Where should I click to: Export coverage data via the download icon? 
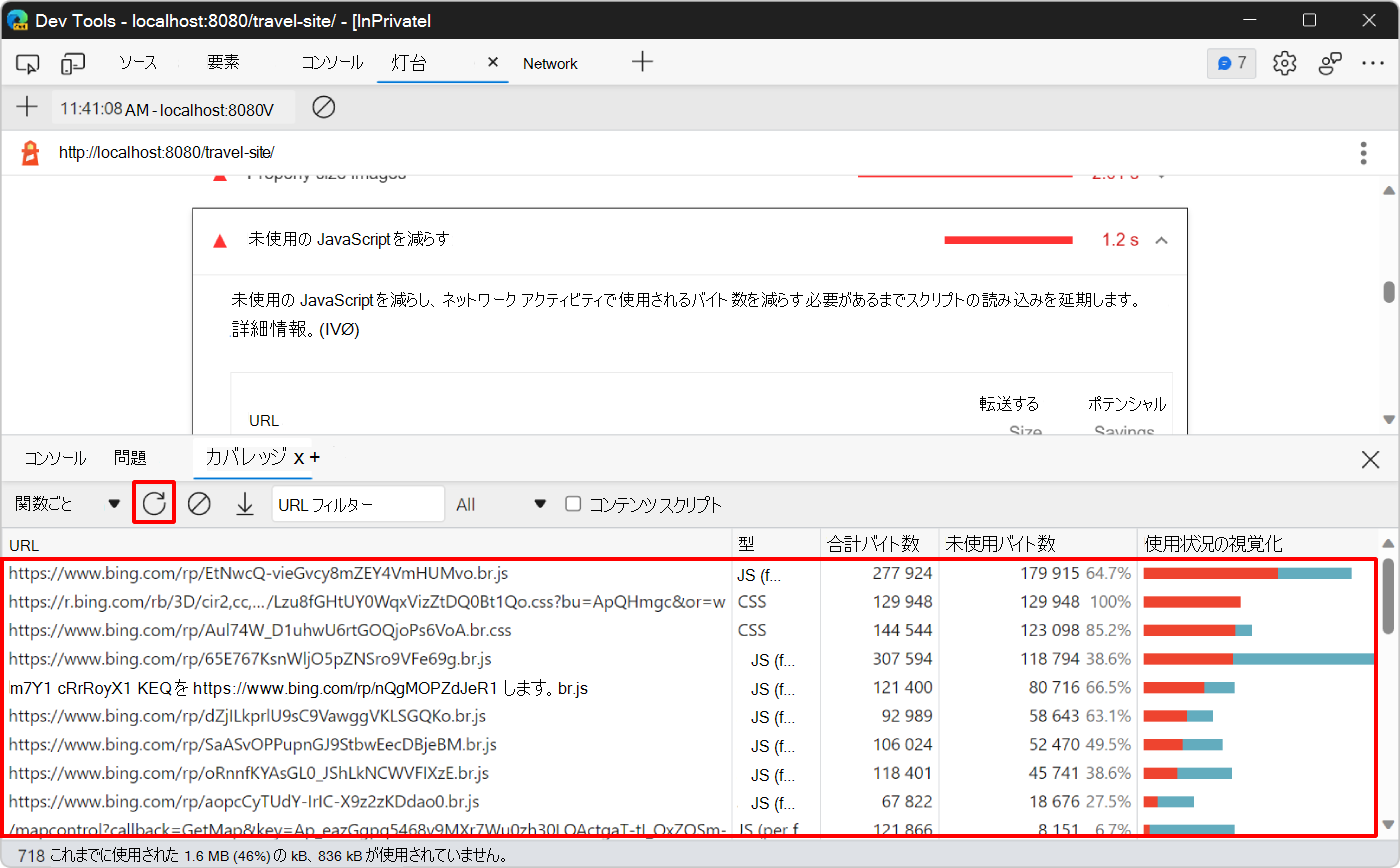(244, 503)
